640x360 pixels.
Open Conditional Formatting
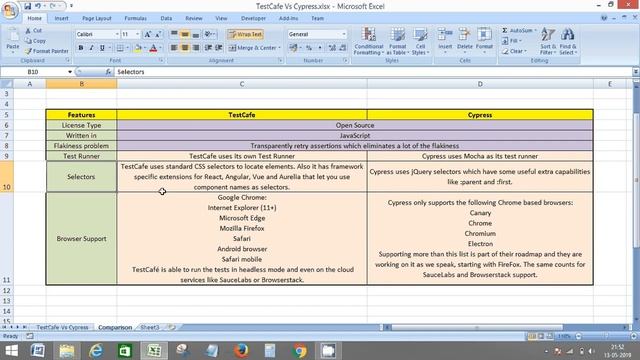369,41
